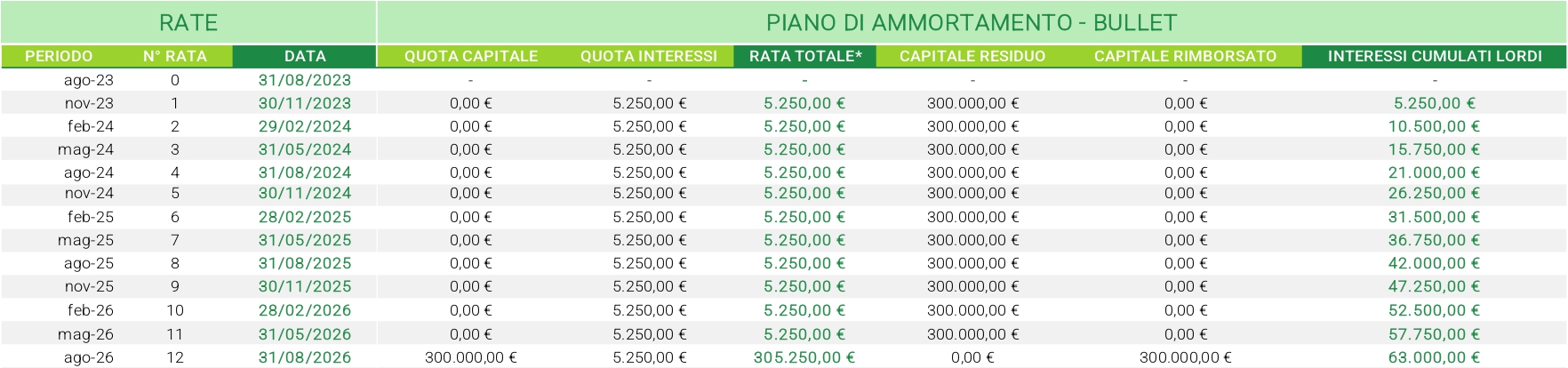Click the date 29/02/2024
The height and width of the screenshot is (368, 1568).
(x=305, y=126)
